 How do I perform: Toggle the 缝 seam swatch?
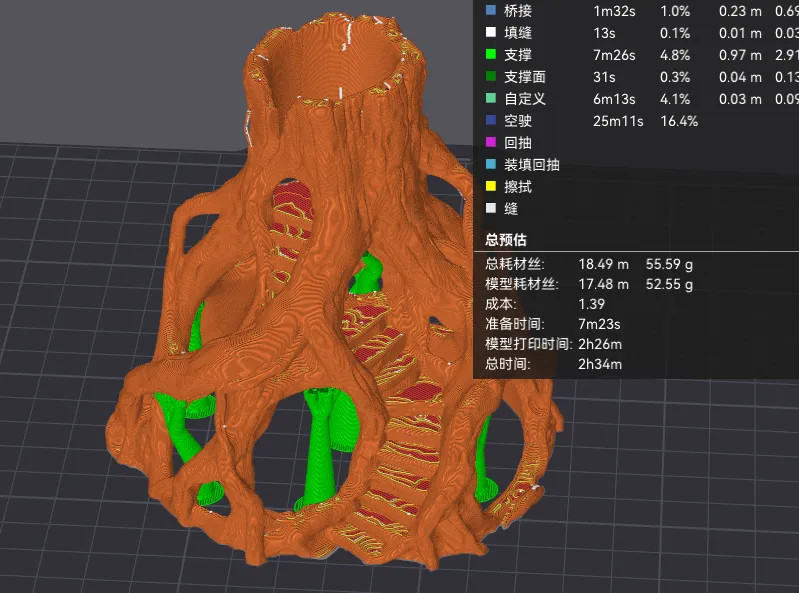coord(491,208)
